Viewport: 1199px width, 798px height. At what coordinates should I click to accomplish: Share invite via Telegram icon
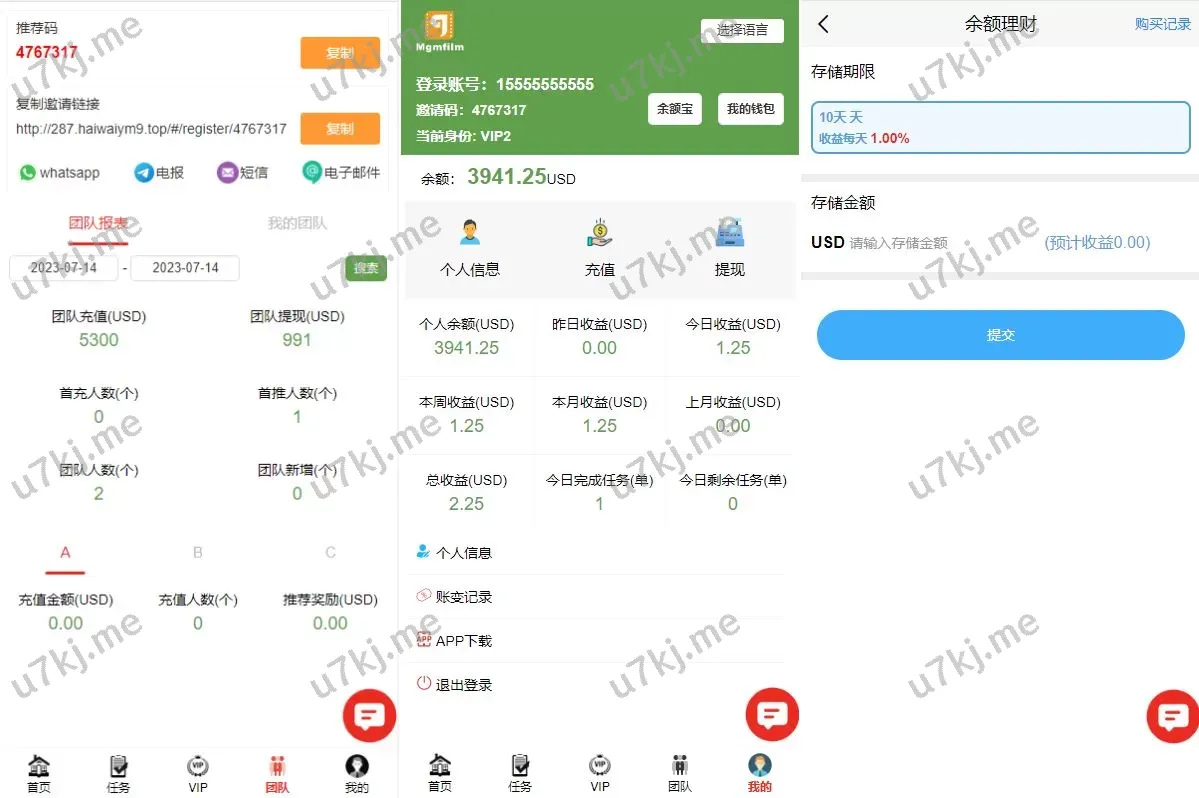[144, 173]
